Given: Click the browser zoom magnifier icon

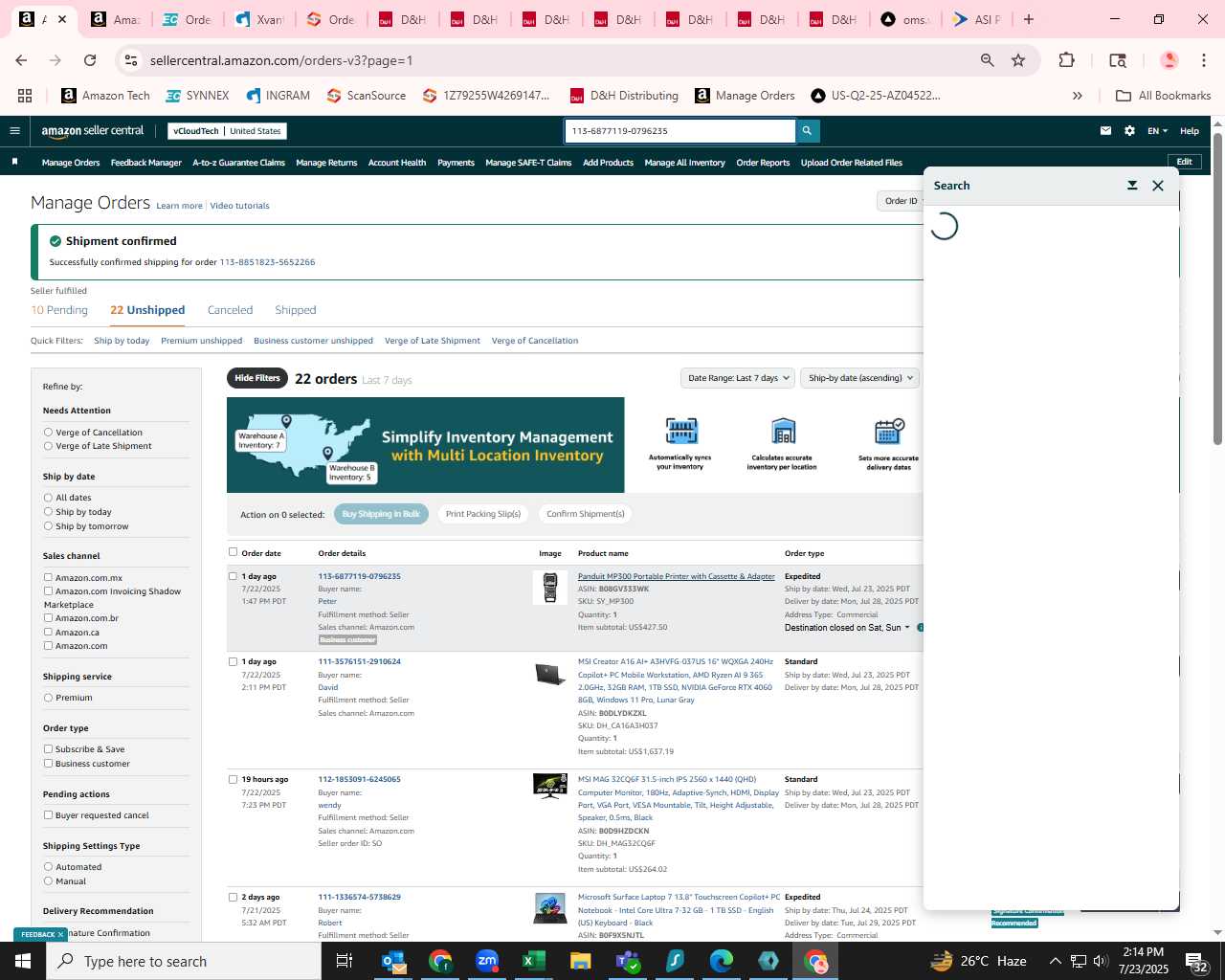Looking at the screenshot, I should point(987,60).
